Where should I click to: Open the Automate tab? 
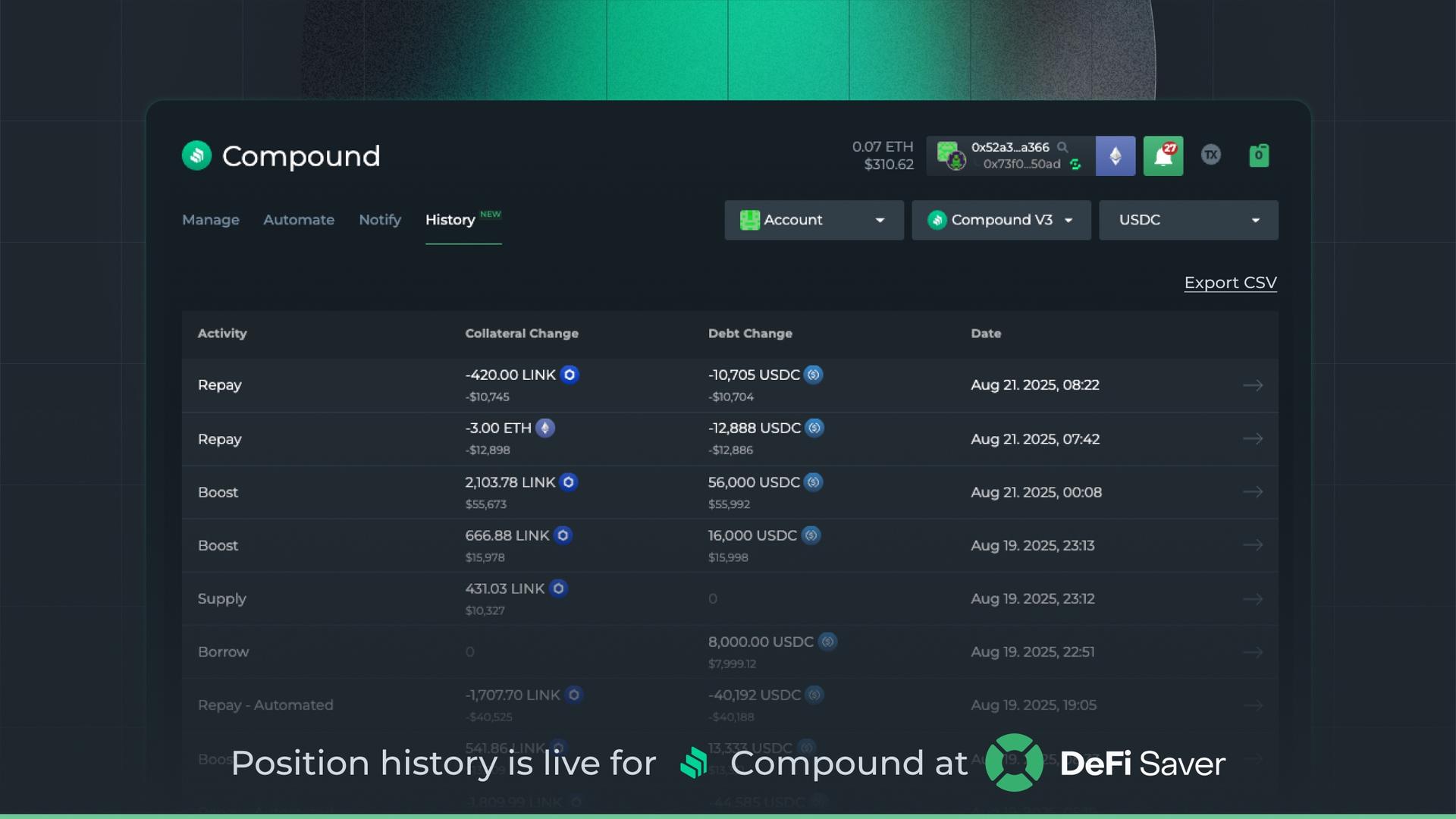pos(299,220)
